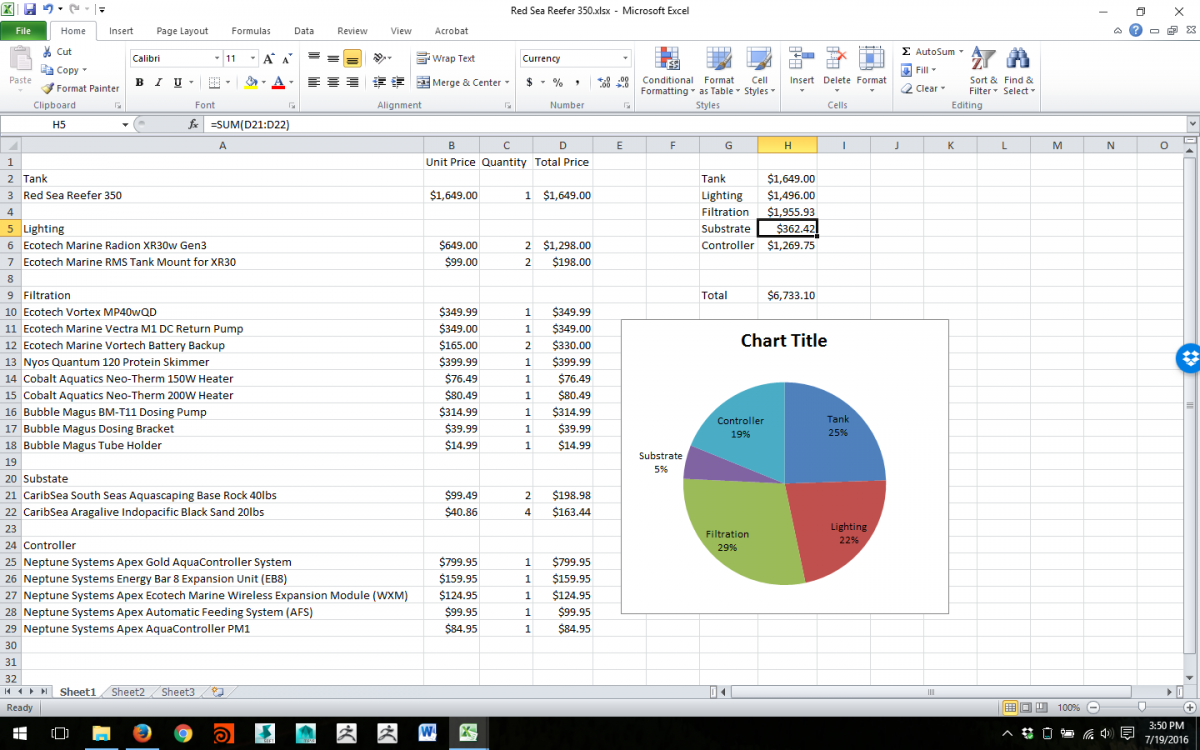
Task: Increase font size with Grow Font icon
Action: click(269, 59)
